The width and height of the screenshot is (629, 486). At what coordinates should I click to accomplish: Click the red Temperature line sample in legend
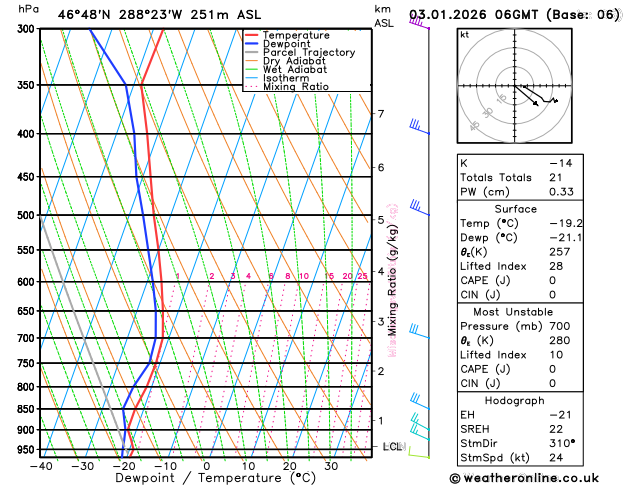click(252, 35)
